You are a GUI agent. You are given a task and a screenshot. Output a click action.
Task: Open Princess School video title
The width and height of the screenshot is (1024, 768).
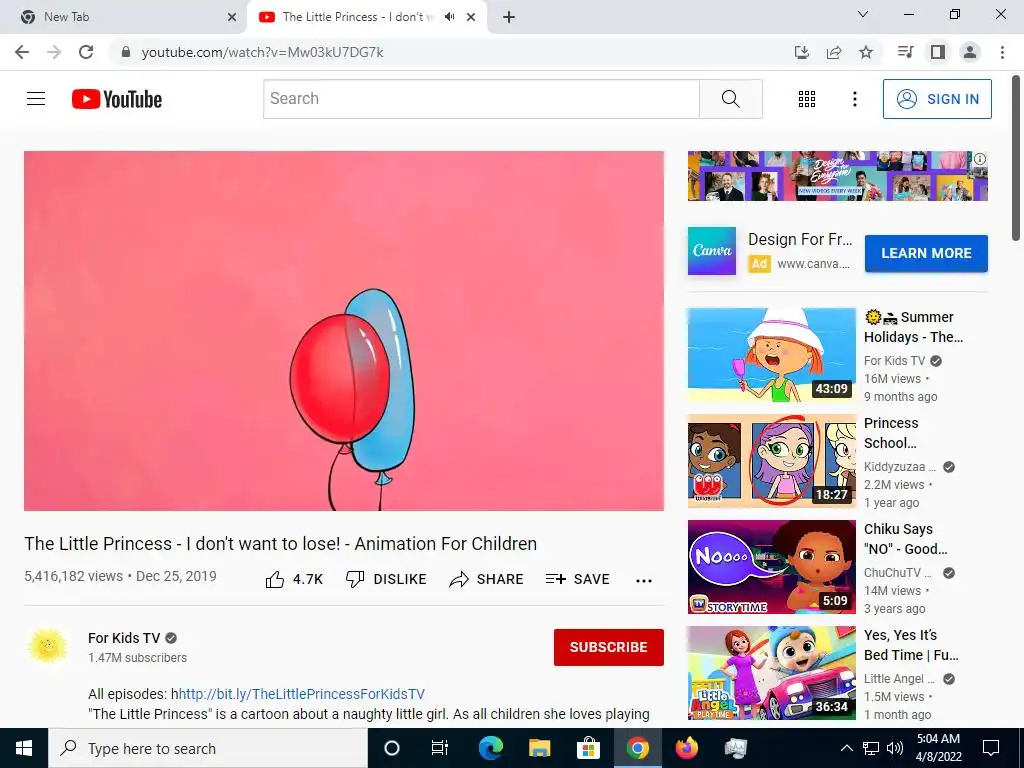point(891,433)
